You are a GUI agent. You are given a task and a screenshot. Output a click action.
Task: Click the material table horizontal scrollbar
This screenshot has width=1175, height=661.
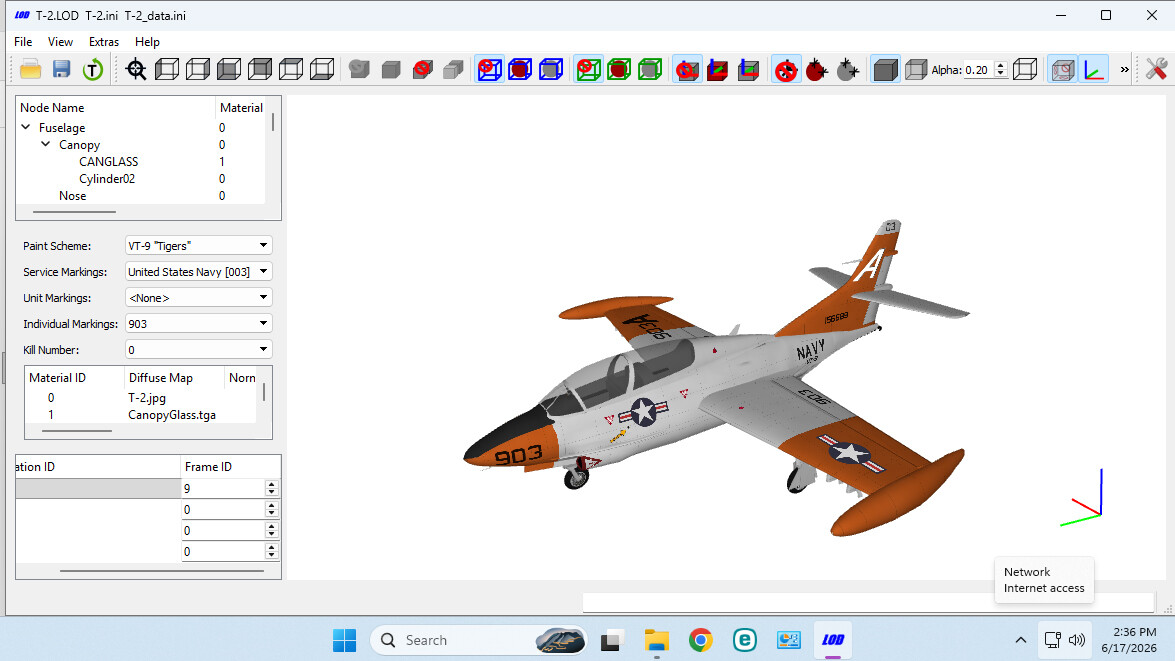(x=76, y=431)
